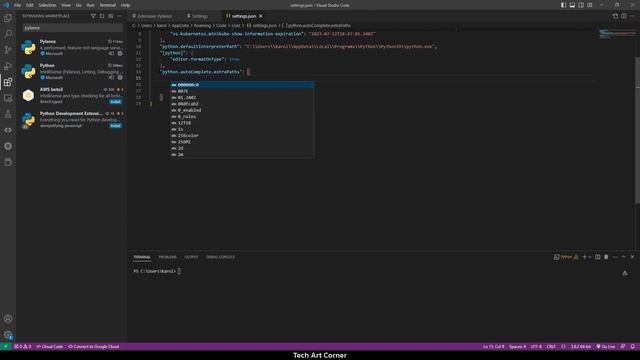Open Customize Layout icon in title bar
Viewport: 640px width, 360px height.
coord(590,5)
